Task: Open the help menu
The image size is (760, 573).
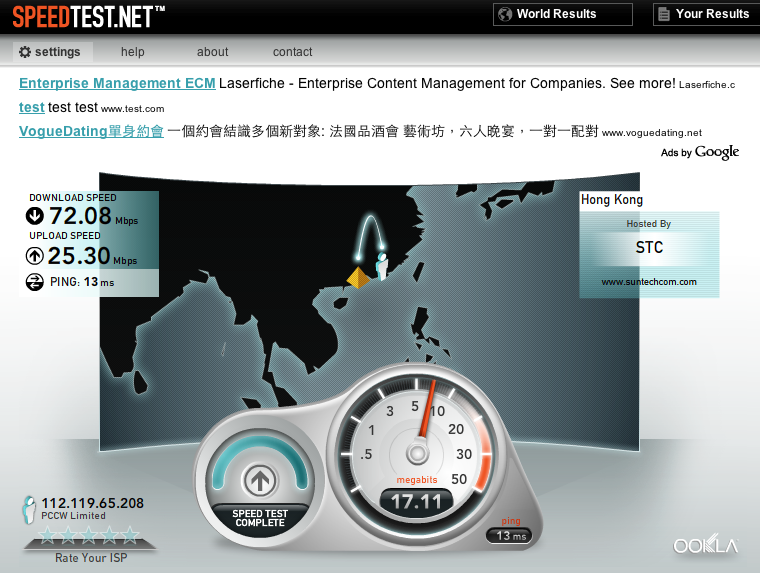Action: (132, 52)
